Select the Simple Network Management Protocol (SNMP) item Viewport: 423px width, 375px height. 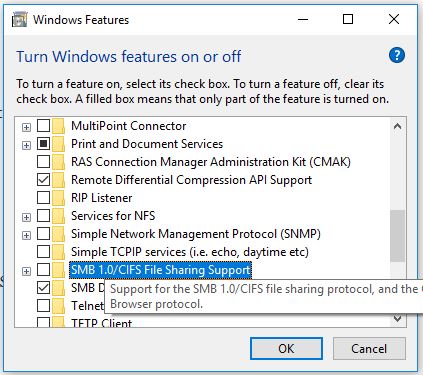(196, 234)
